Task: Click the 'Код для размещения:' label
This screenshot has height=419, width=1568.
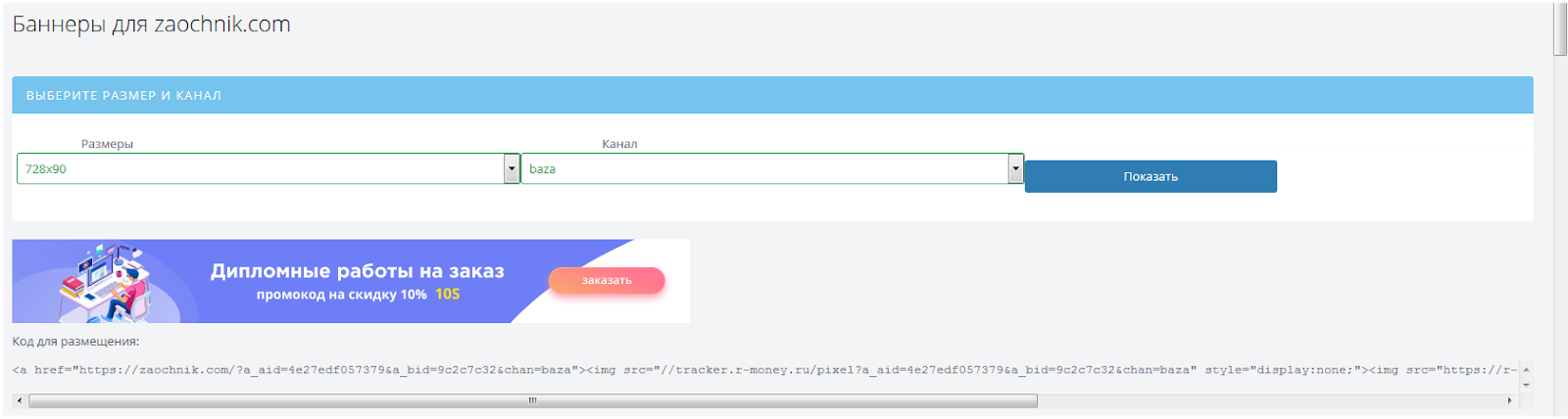Action: (75, 342)
